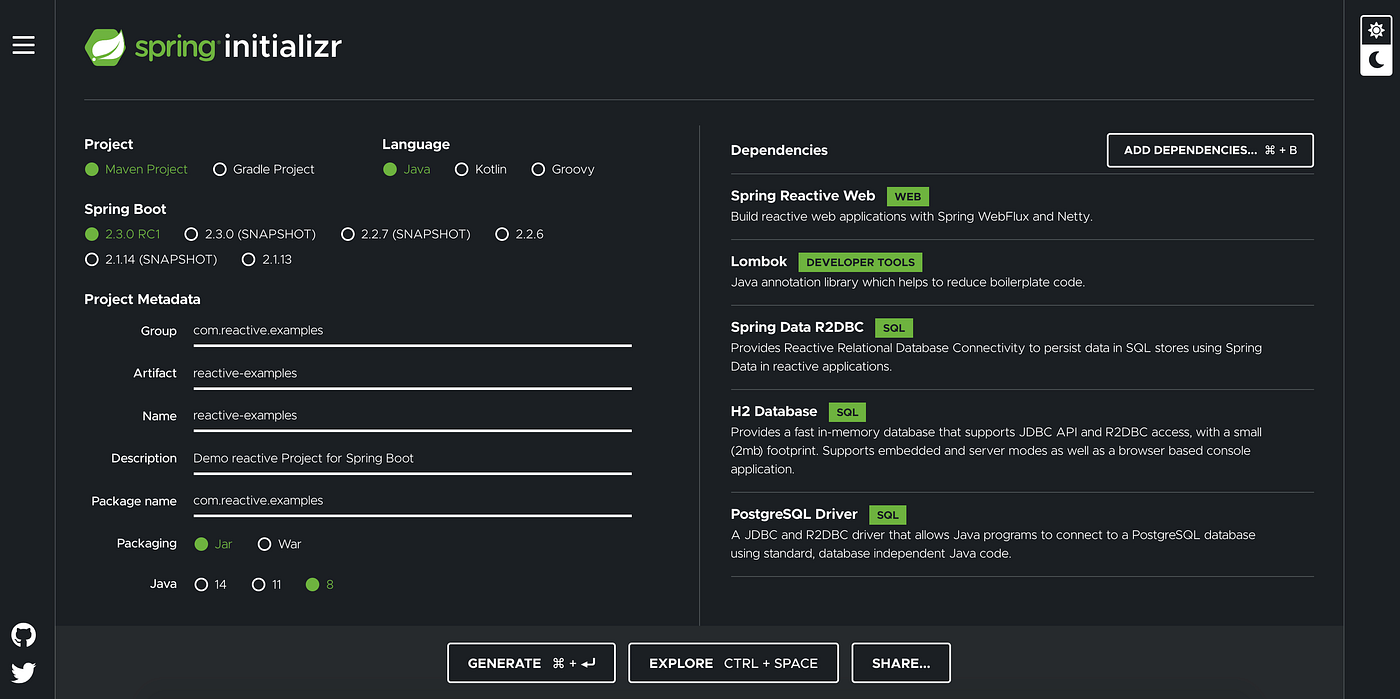Image resolution: width=1400 pixels, height=699 pixels.
Task: Open the hamburger menu icon
Action: pos(23,45)
